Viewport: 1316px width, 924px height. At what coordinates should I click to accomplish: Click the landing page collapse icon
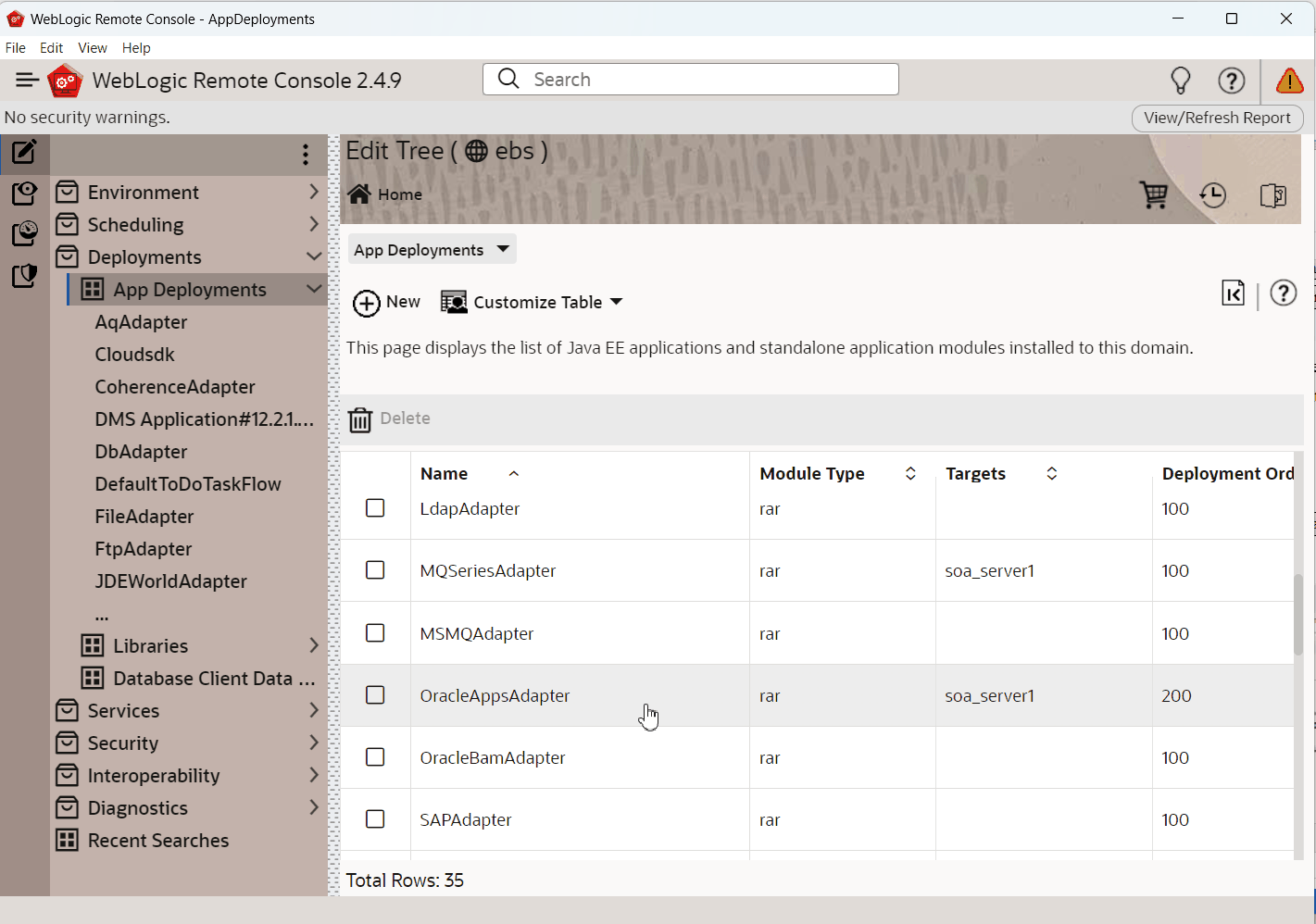[x=1234, y=293]
